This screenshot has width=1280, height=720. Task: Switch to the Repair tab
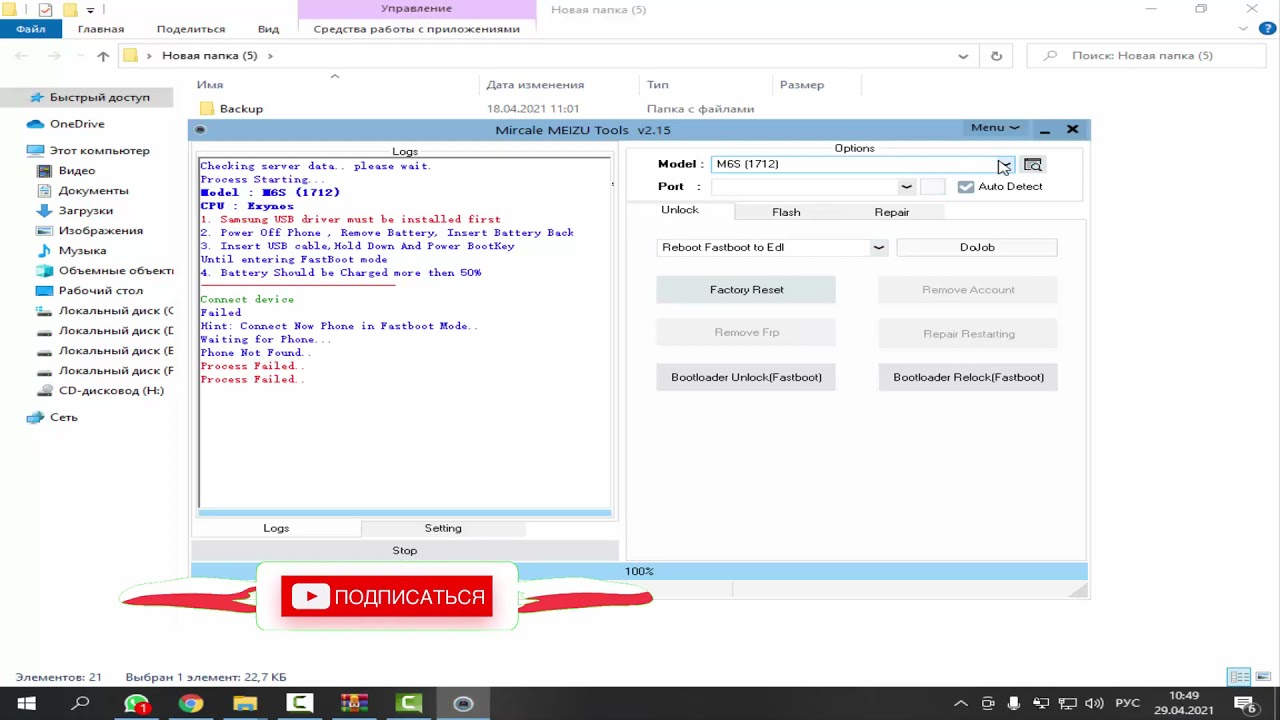click(x=892, y=212)
